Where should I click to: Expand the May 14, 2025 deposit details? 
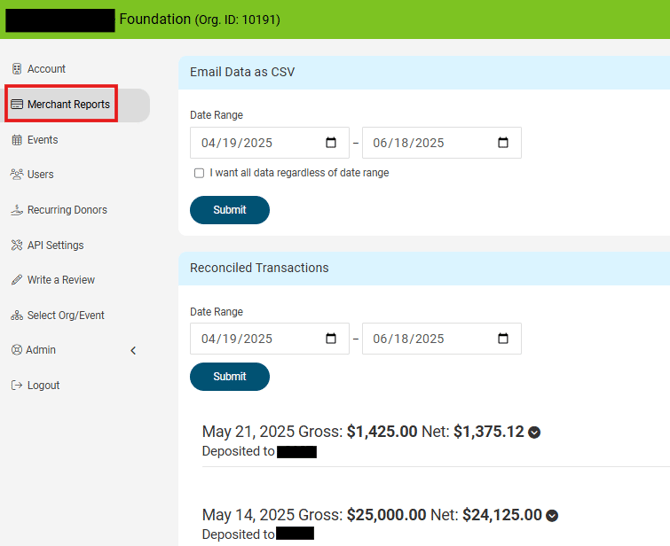[x=551, y=516]
